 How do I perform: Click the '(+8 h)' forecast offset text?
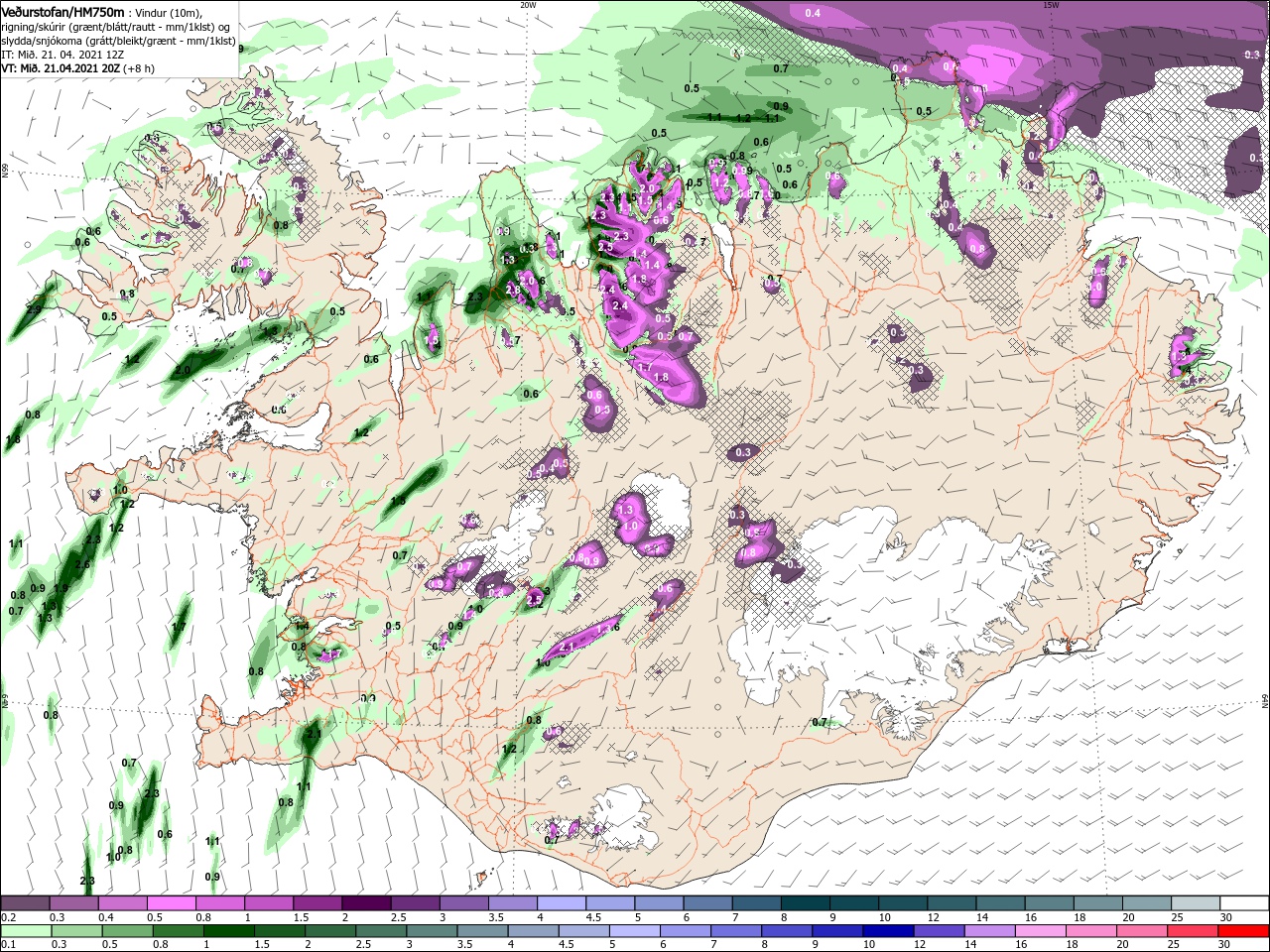click(140, 68)
